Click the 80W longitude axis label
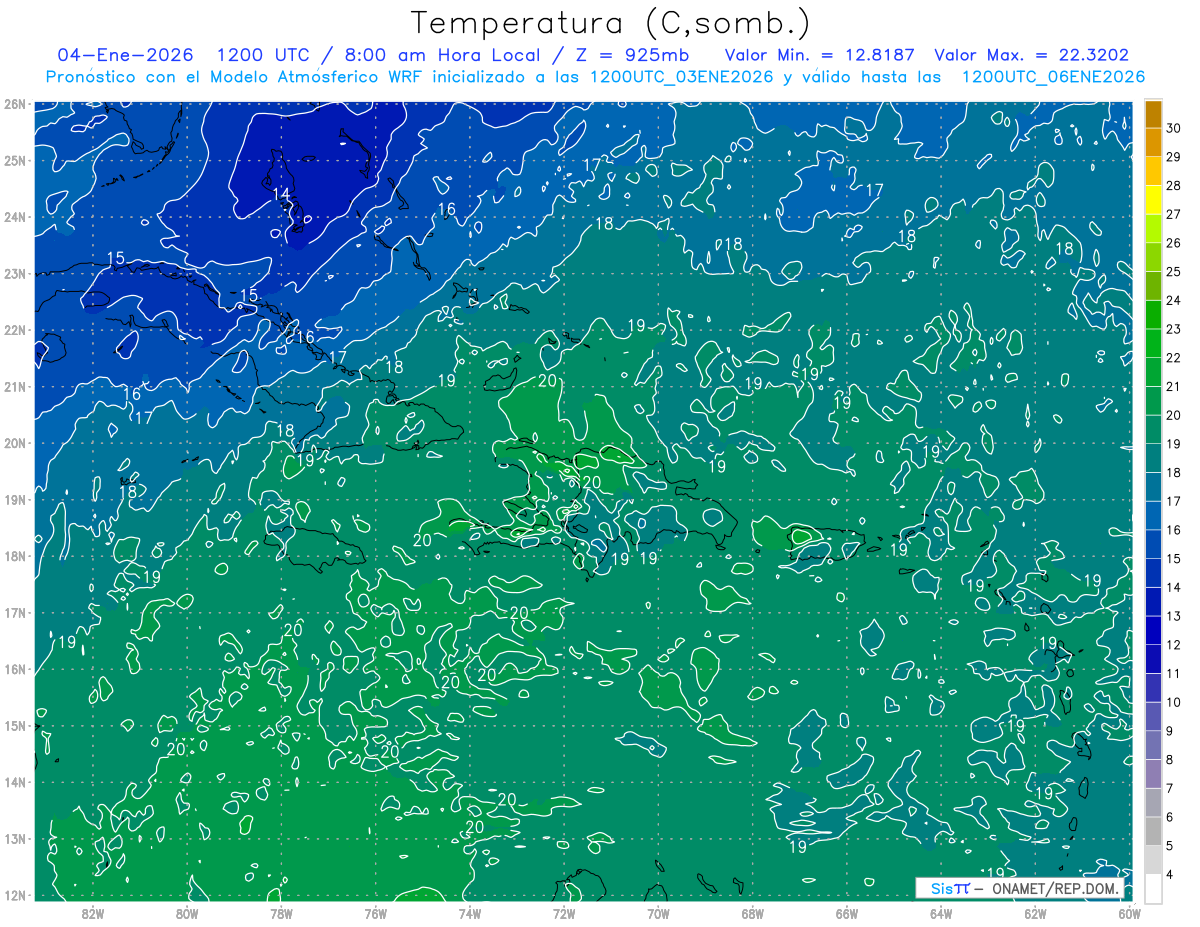This screenshot has height=927, width=1200. click(187, 913)
